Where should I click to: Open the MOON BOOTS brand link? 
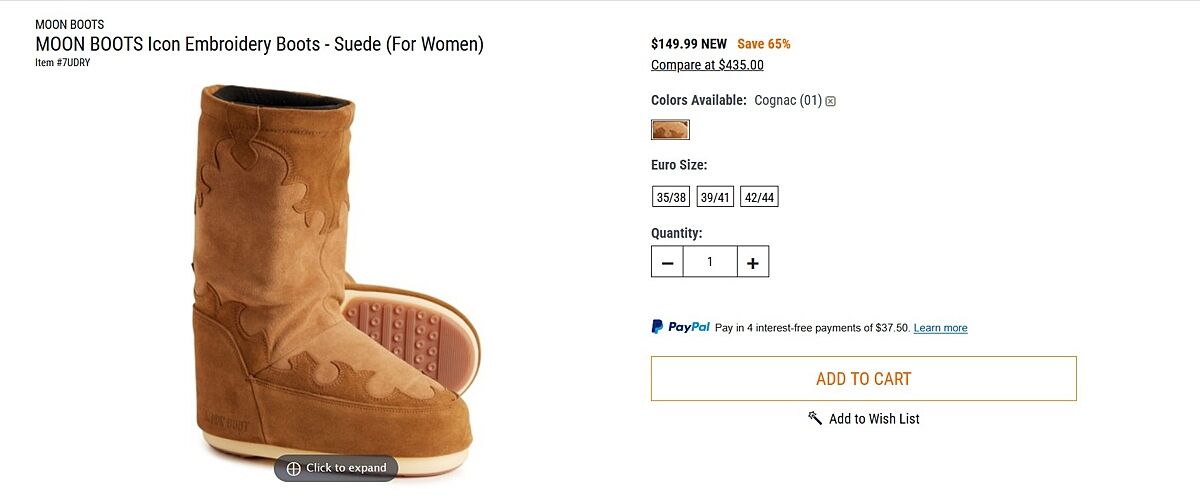tap(69, 24)
